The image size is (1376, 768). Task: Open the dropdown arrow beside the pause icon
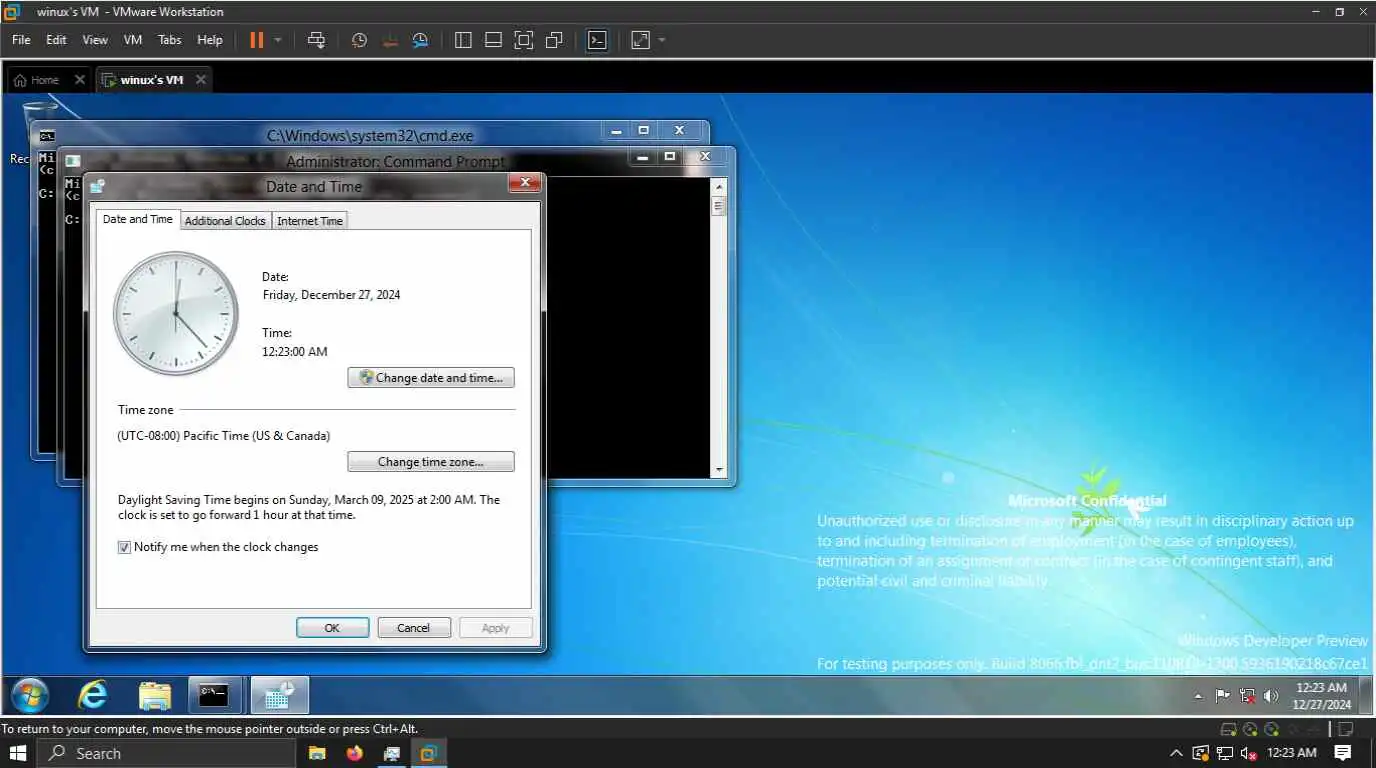tap(278, 40)
